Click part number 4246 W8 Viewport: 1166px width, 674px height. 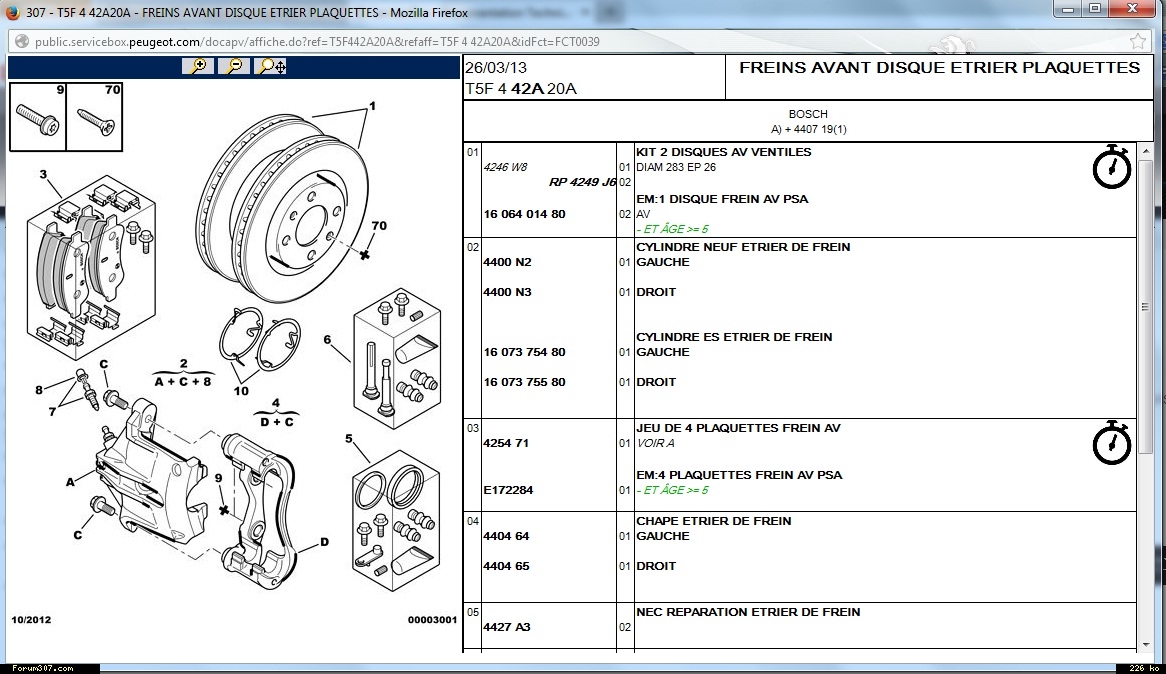[x=505, y=167]
